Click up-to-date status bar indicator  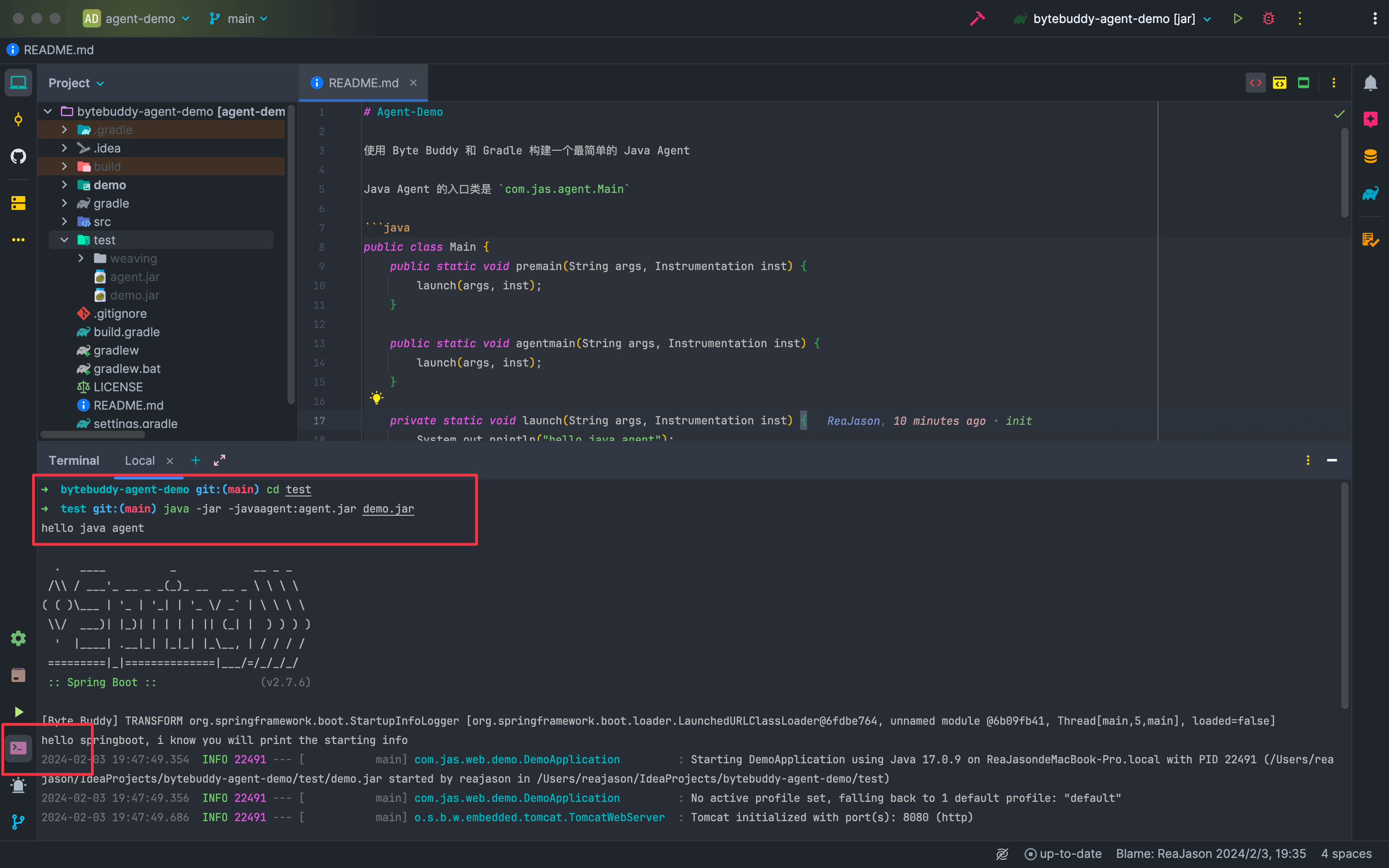1063,854
